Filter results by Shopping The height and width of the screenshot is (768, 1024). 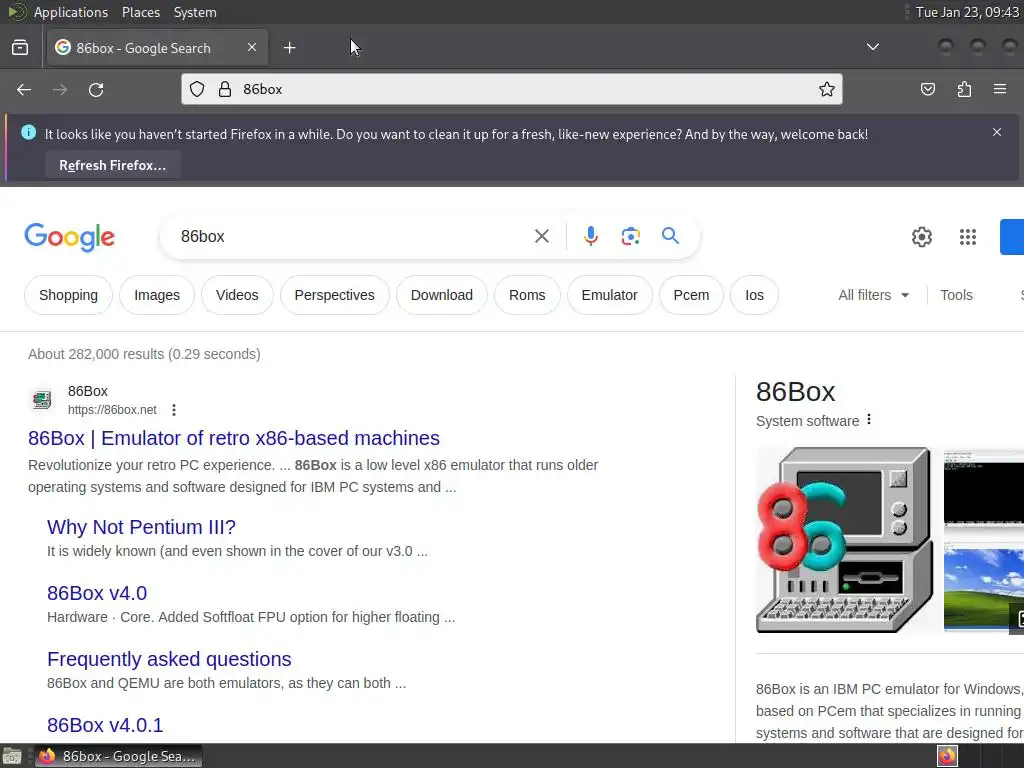[x=69, y=295]
